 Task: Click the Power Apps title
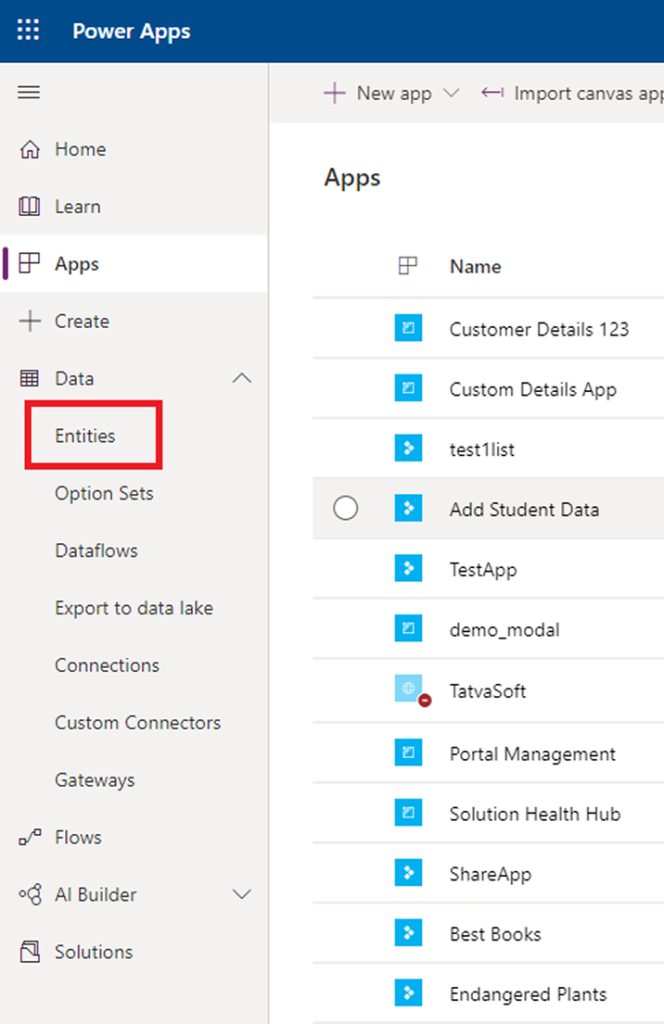(x=131, y=31)
